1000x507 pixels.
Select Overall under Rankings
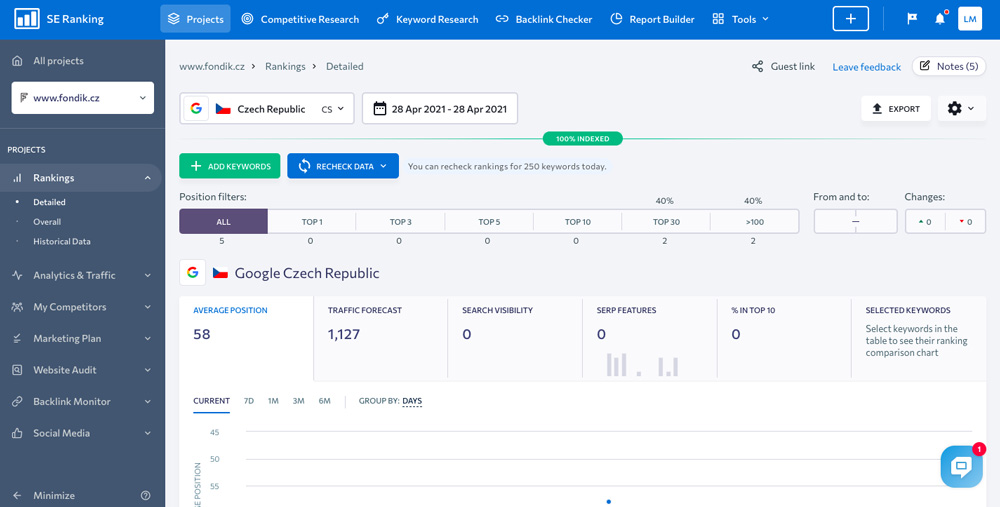click(47, 222)
